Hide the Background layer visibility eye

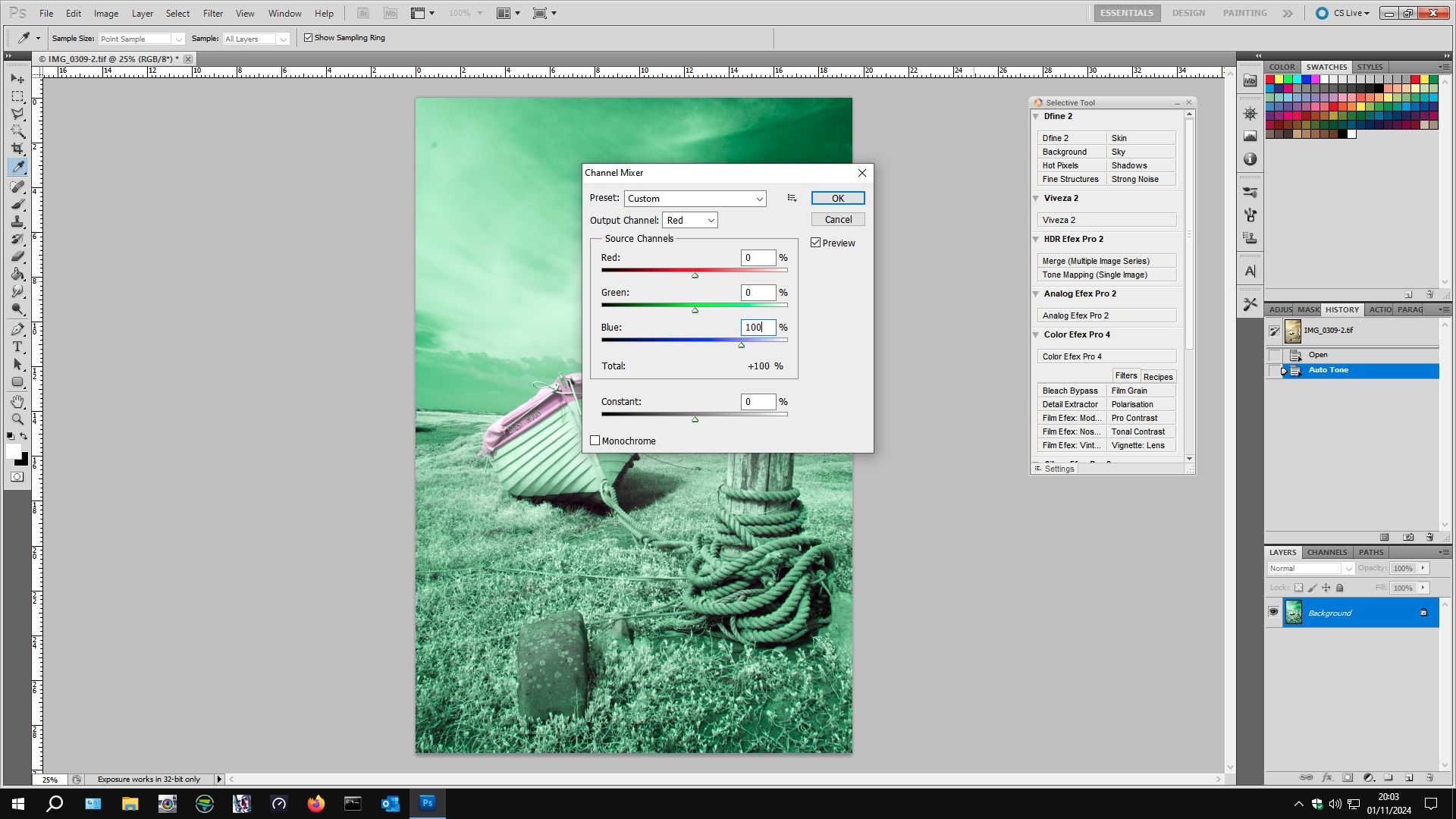[1273, 612]
